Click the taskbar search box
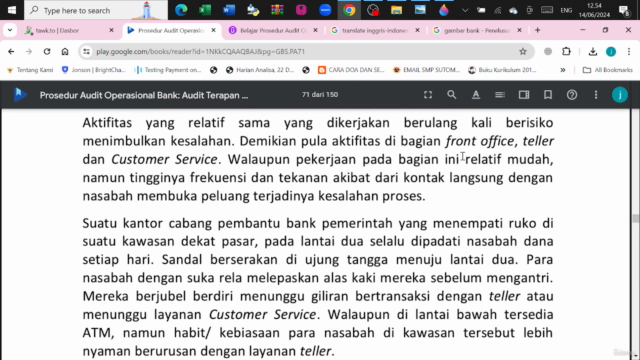This screenshot has width=640, height=360. [96, 10]
